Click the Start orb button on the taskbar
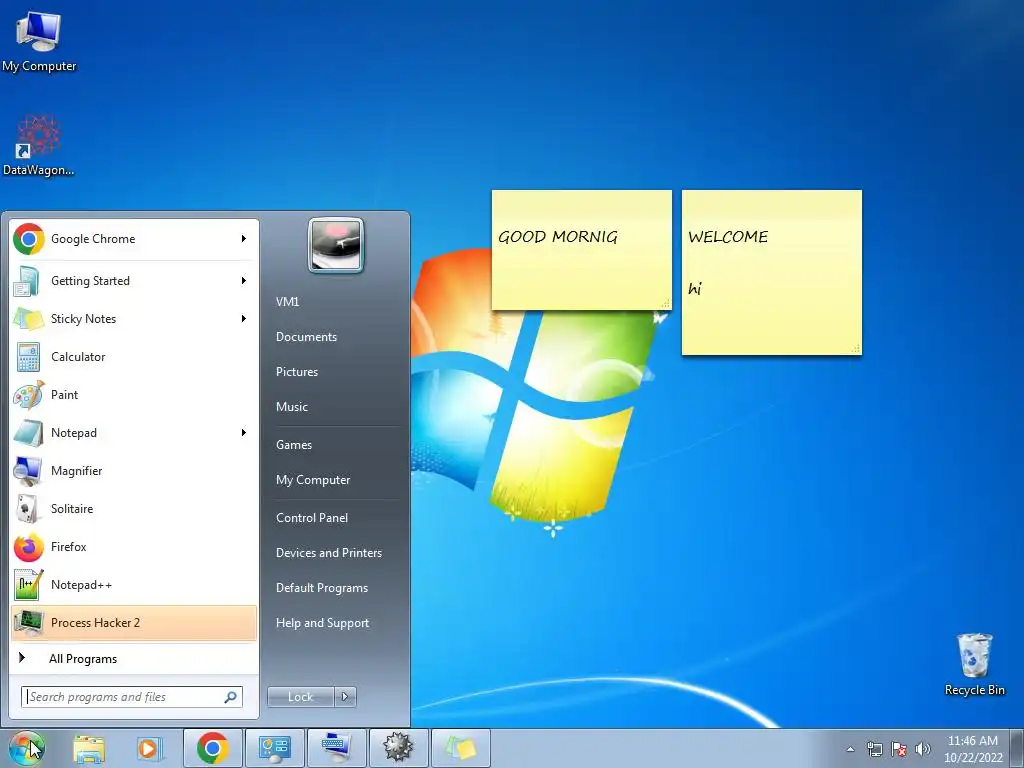Image resolution: width=1024 pixels, height=768 pixels. pyautogui.click(x=26, y=748)
